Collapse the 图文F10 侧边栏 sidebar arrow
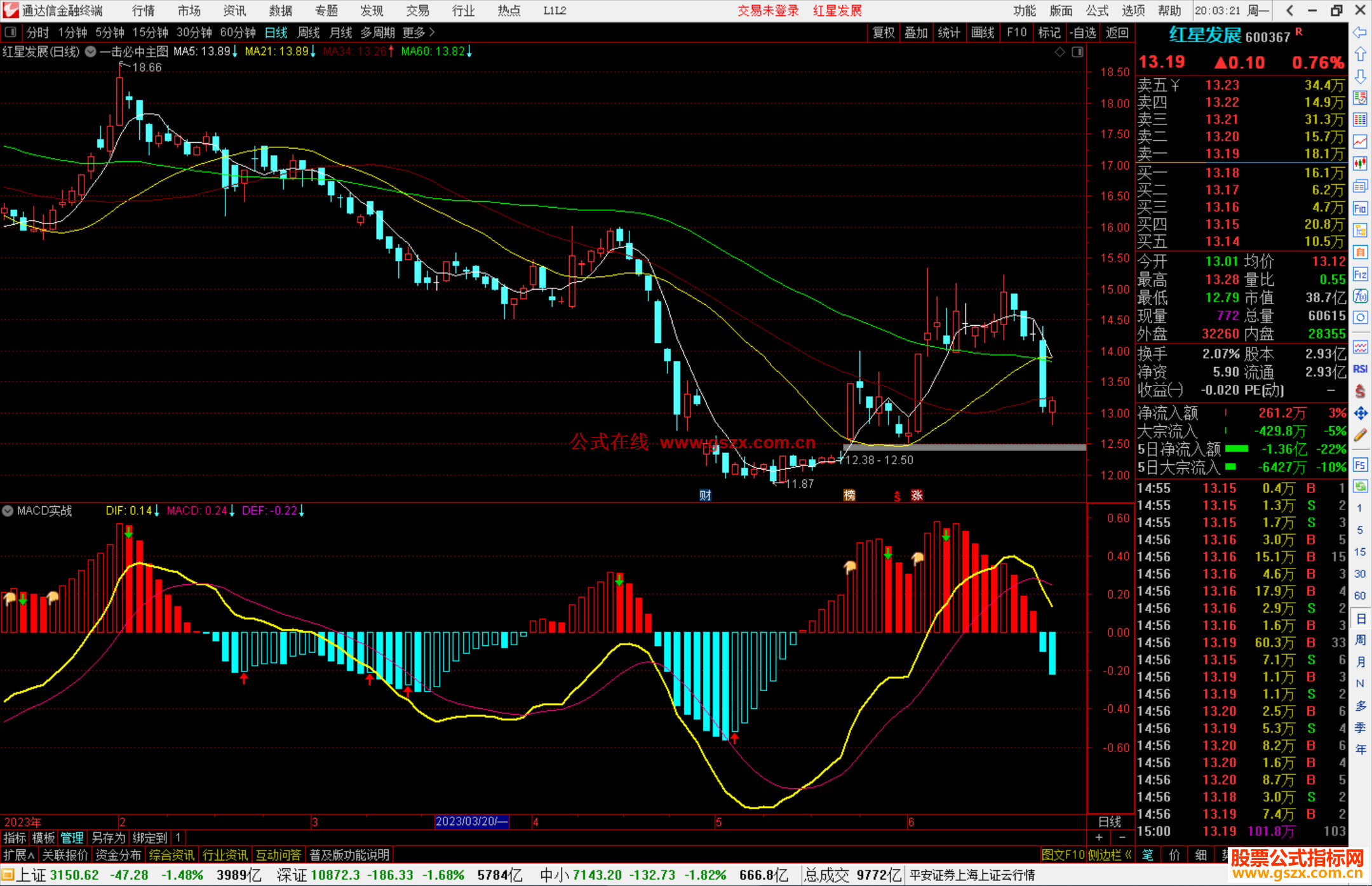The width and height of the screenshot is (1372, 886). (x=1128, y=855)
